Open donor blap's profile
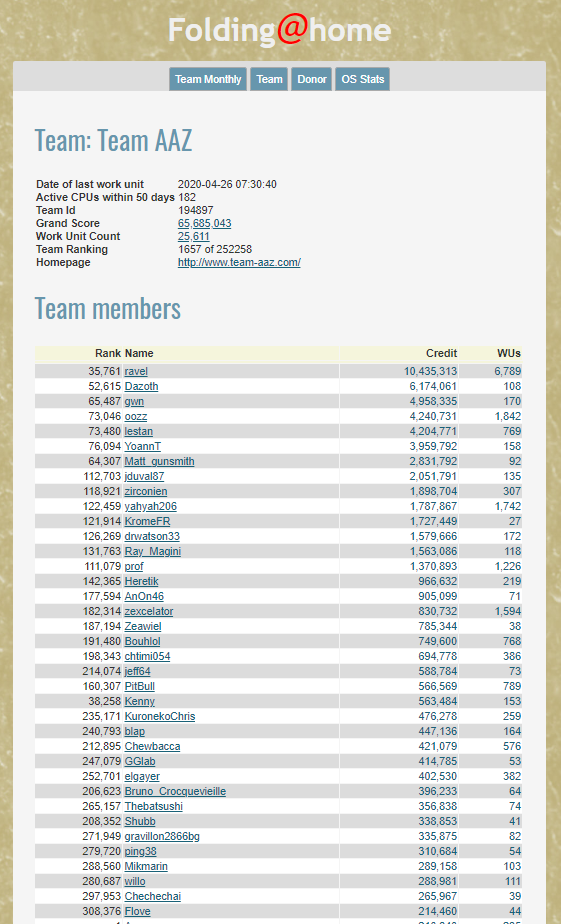This screenshot has width=561, height=924. click(135, 731)
